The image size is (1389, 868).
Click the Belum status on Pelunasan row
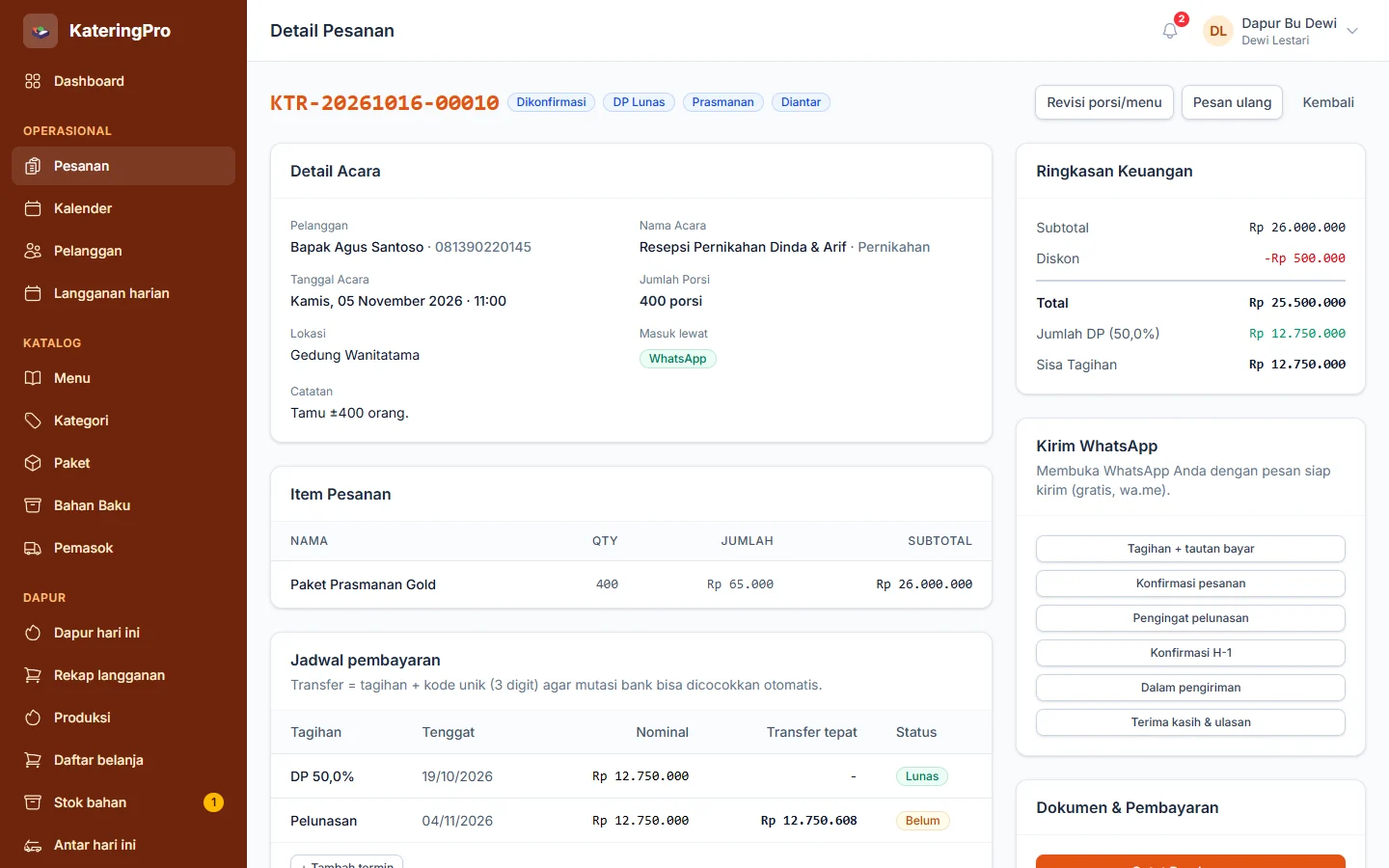tap(922, 821)
